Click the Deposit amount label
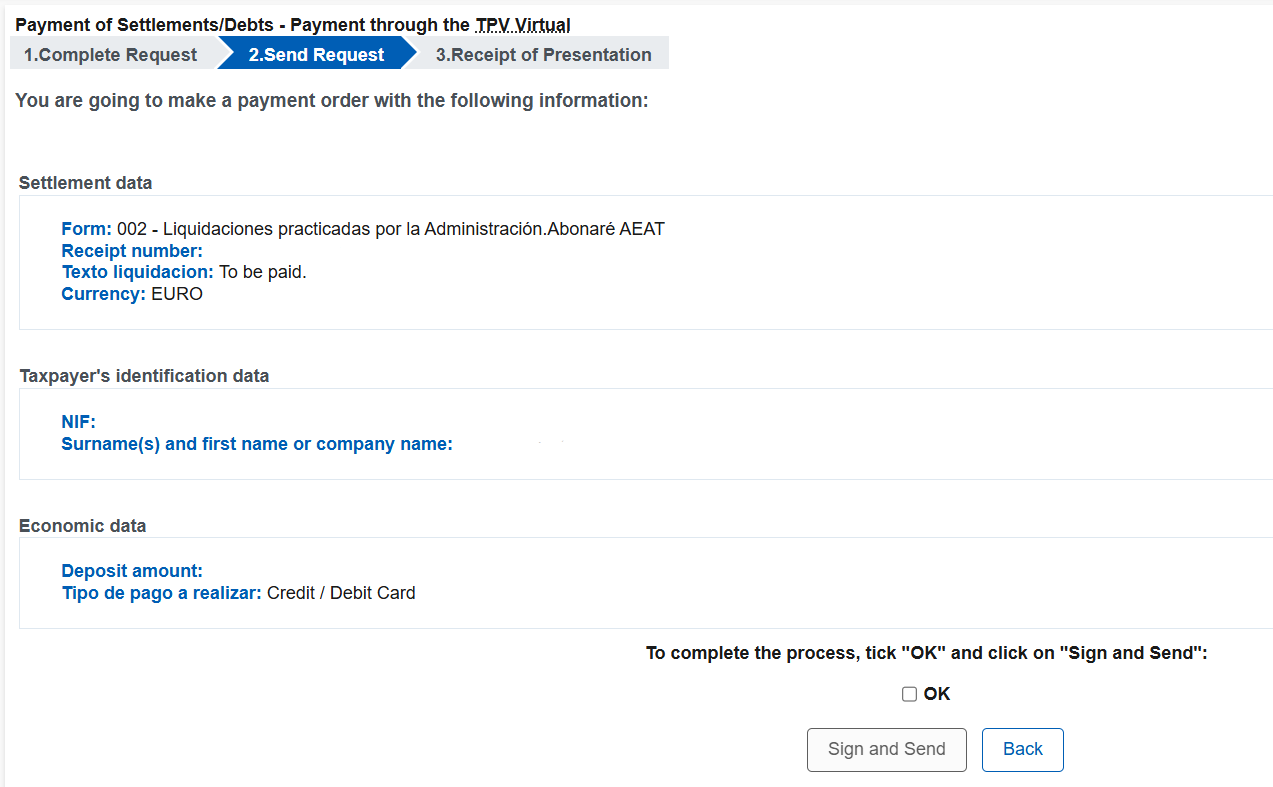 tap(131, 570)
